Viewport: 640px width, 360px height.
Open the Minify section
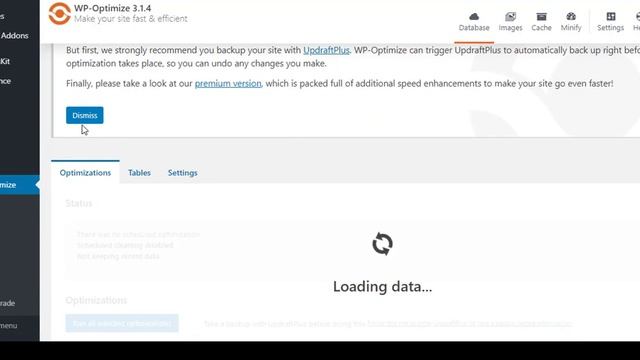[571, 22]
